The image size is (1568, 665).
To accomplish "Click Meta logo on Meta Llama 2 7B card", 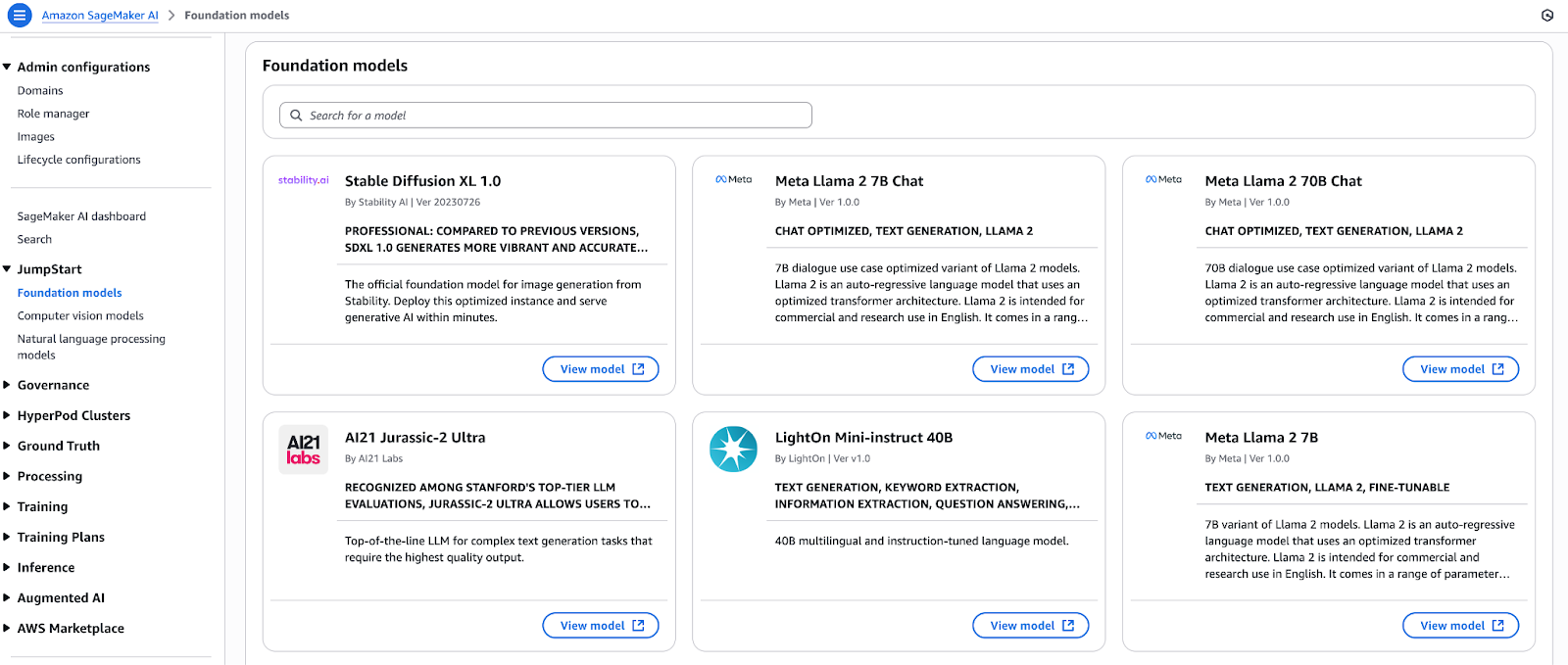I will coord(1164,436).
